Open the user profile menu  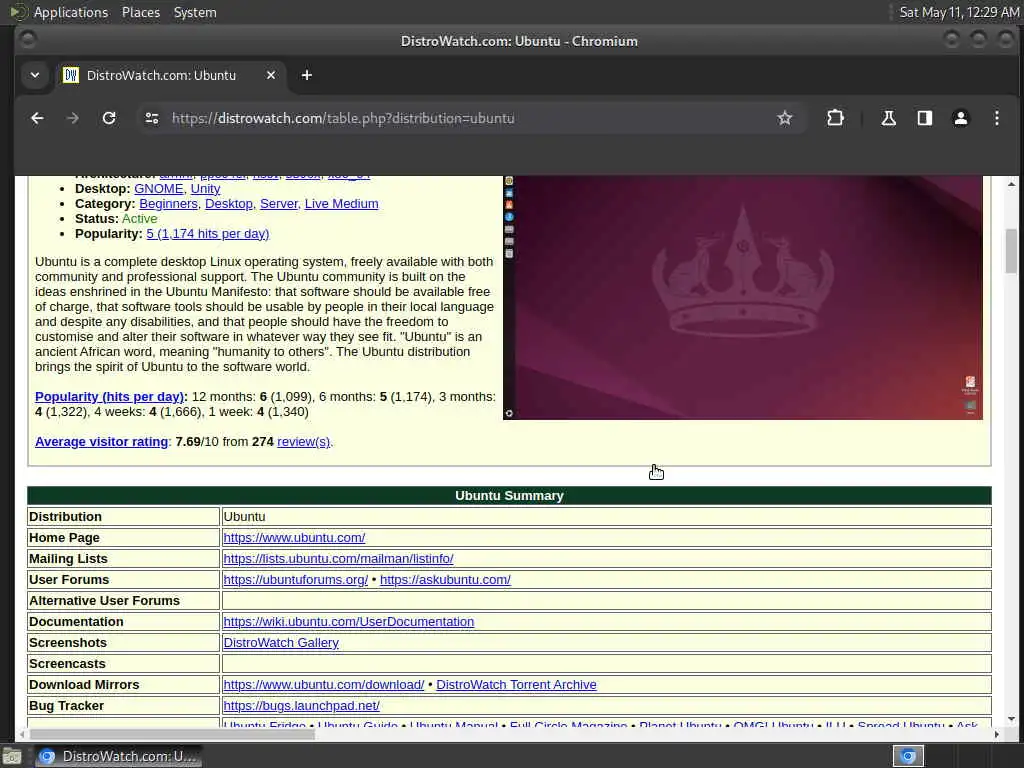[x=960, y=118]
